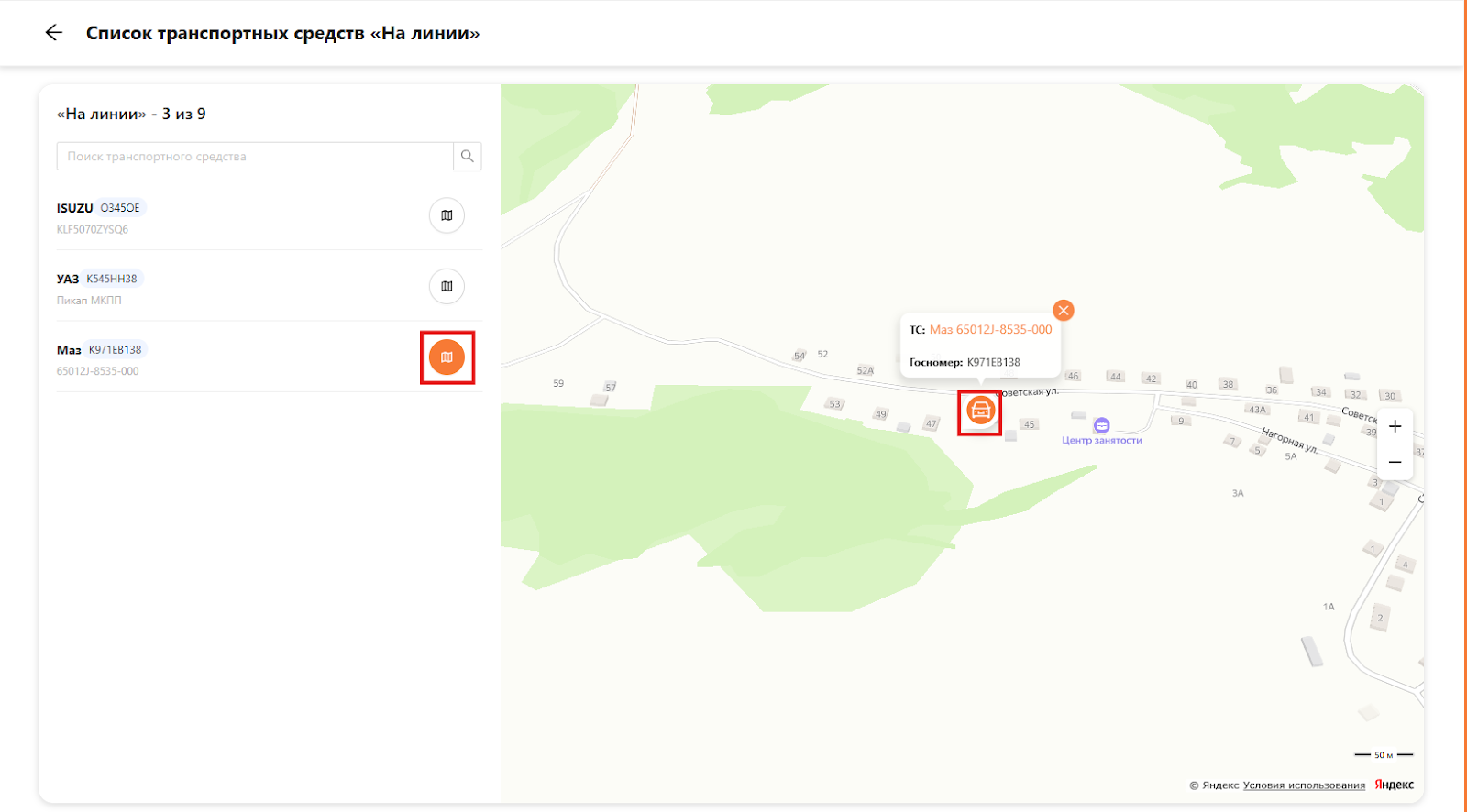Image resolution: width=1467 pixels, height=812 pixels.
Task: Select the УАЗ Пикап МКПП row
Action: (229, 288)
